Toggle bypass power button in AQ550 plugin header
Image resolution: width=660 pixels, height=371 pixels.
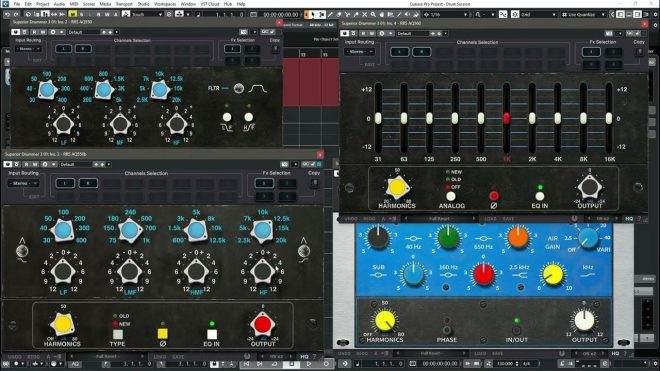click(x=15, y=32)
